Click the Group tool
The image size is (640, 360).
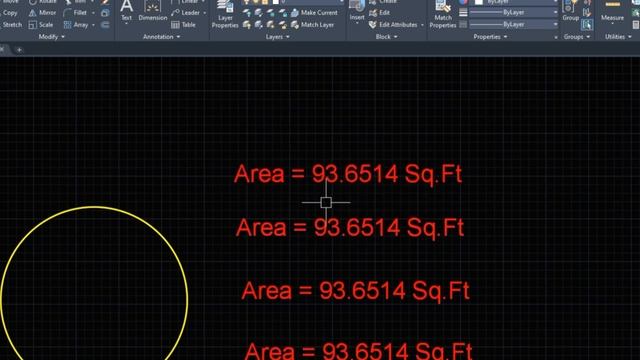pyautogui.click(x=570, y=11)
